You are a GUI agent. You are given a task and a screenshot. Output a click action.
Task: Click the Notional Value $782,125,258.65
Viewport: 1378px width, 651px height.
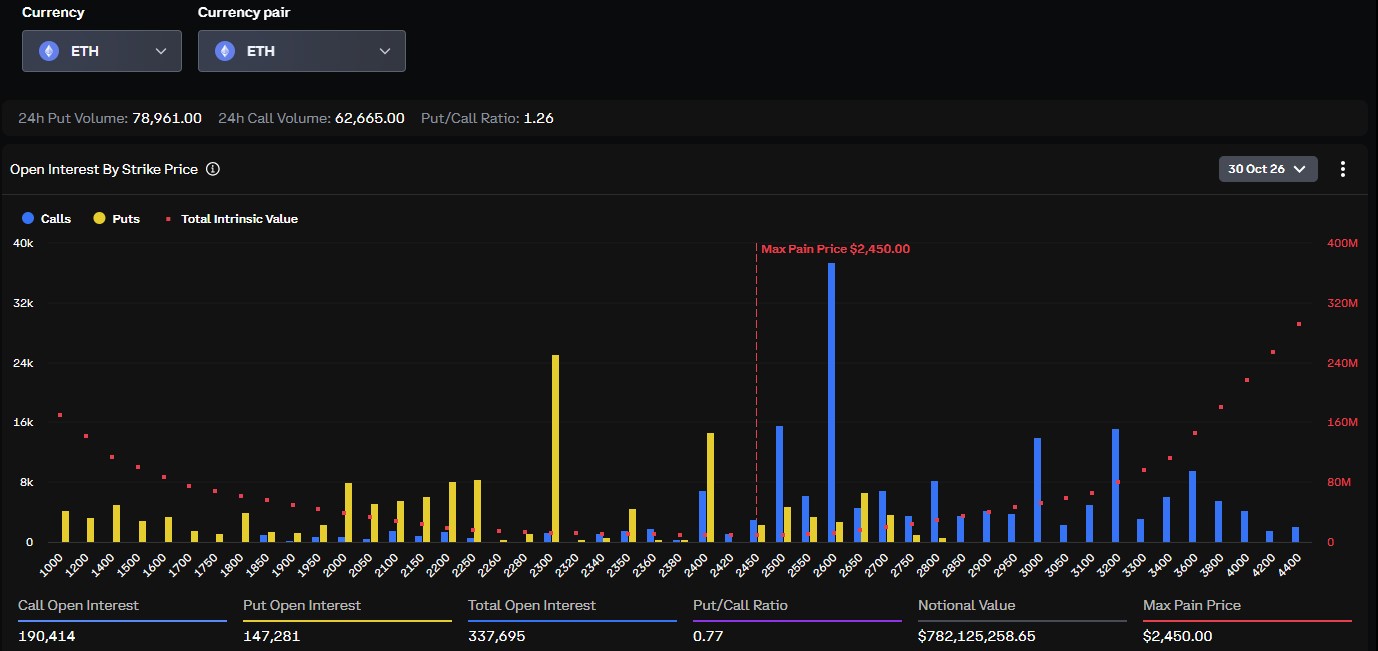[x=977, y=636]
